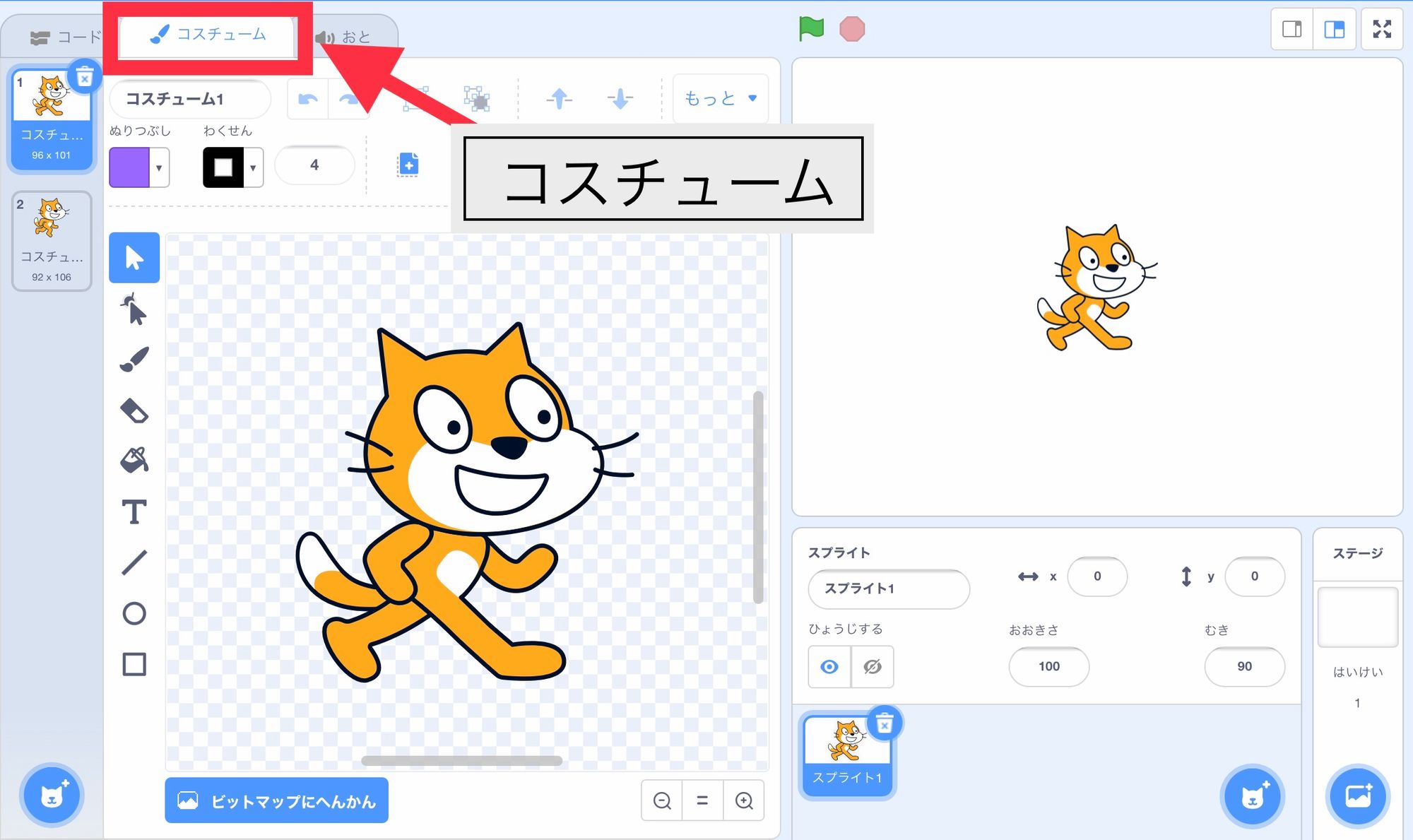The height and width of the screenshot is (840, 1413).
Task: Select the Rectangle tool
Action: (134, 664)
